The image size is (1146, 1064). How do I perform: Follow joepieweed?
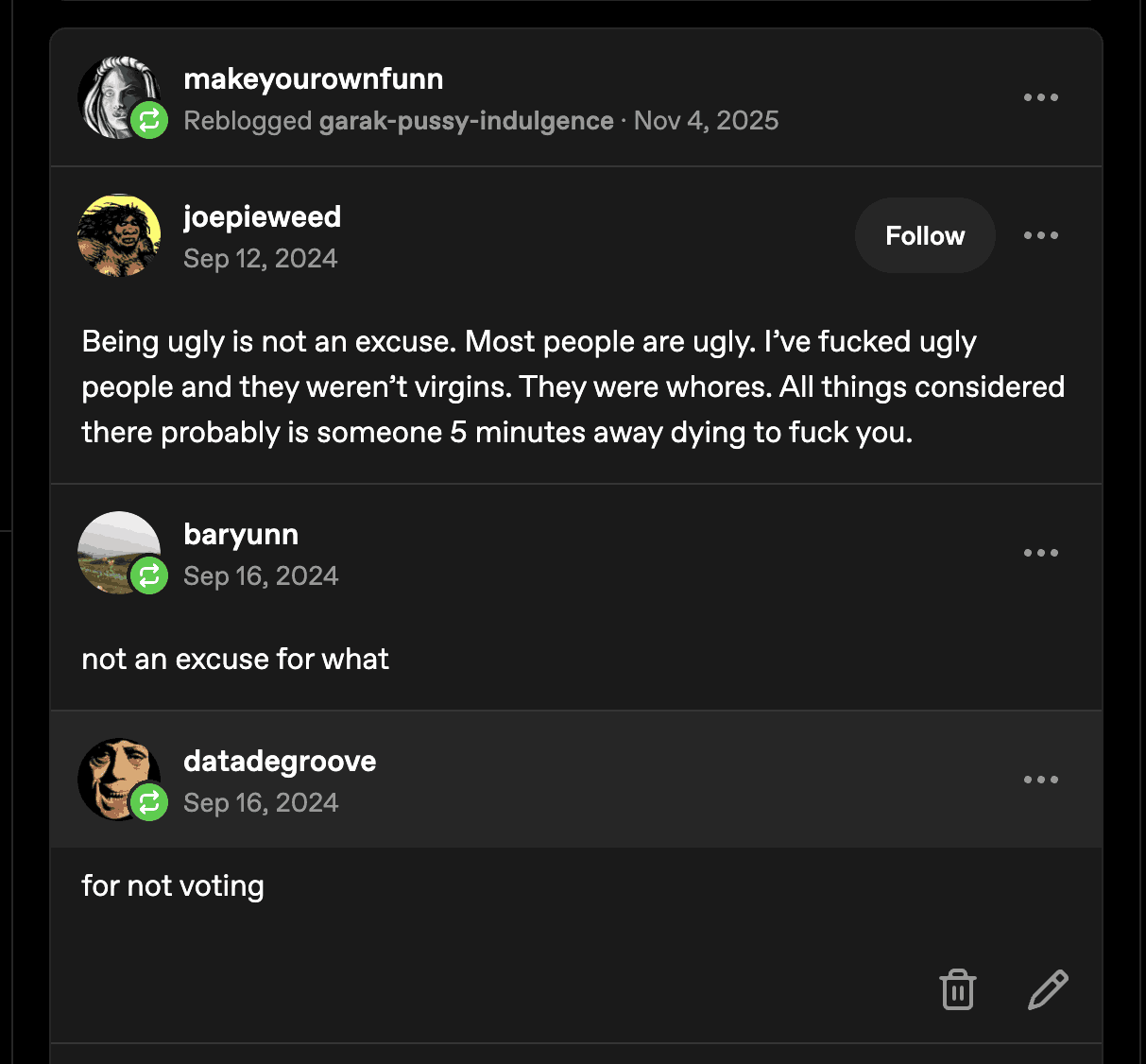pyautogui.click(x=925, y=235)
